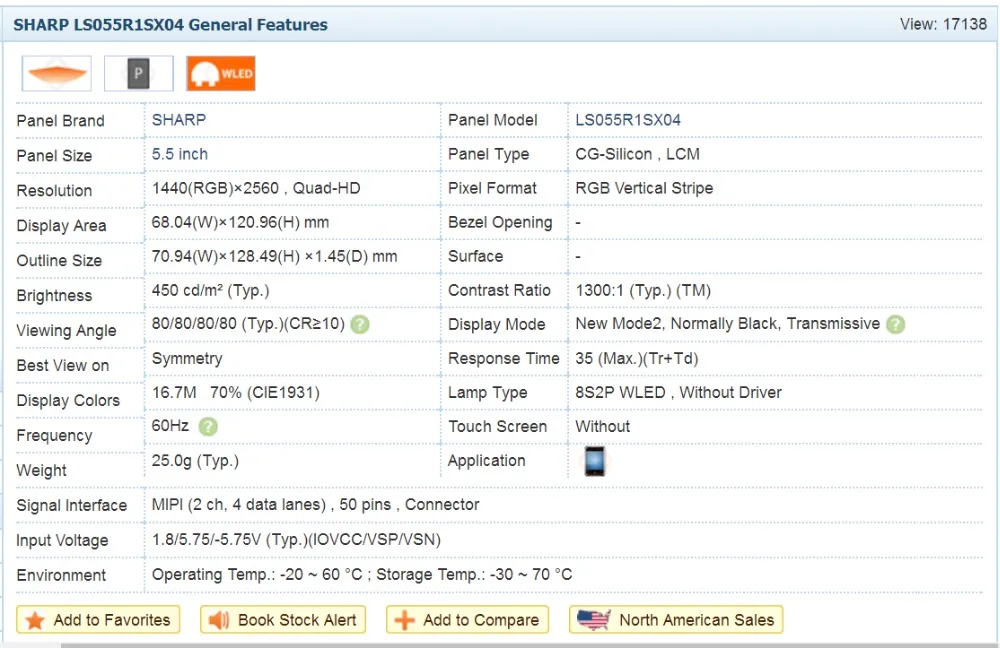Click the '35 (Max.)(Tr+Td)' response time
The image size is (1000, 648).
coord(636,358)
